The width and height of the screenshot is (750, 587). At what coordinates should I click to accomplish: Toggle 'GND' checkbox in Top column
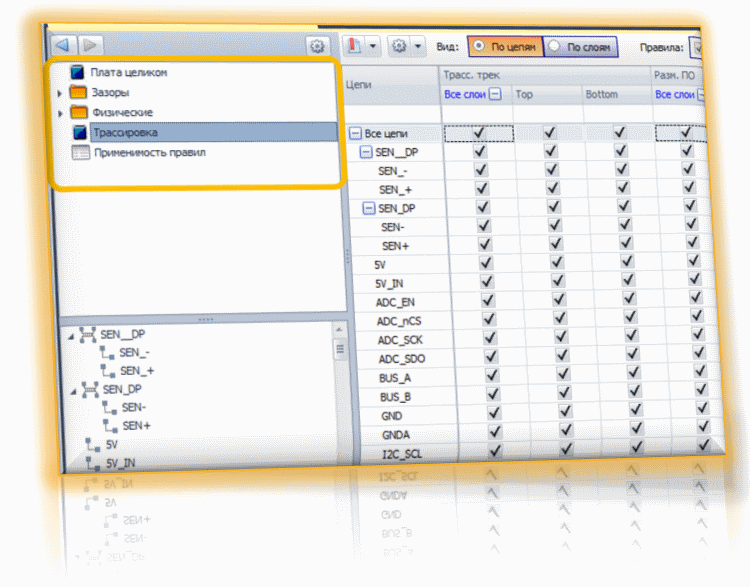click(565, 411)
